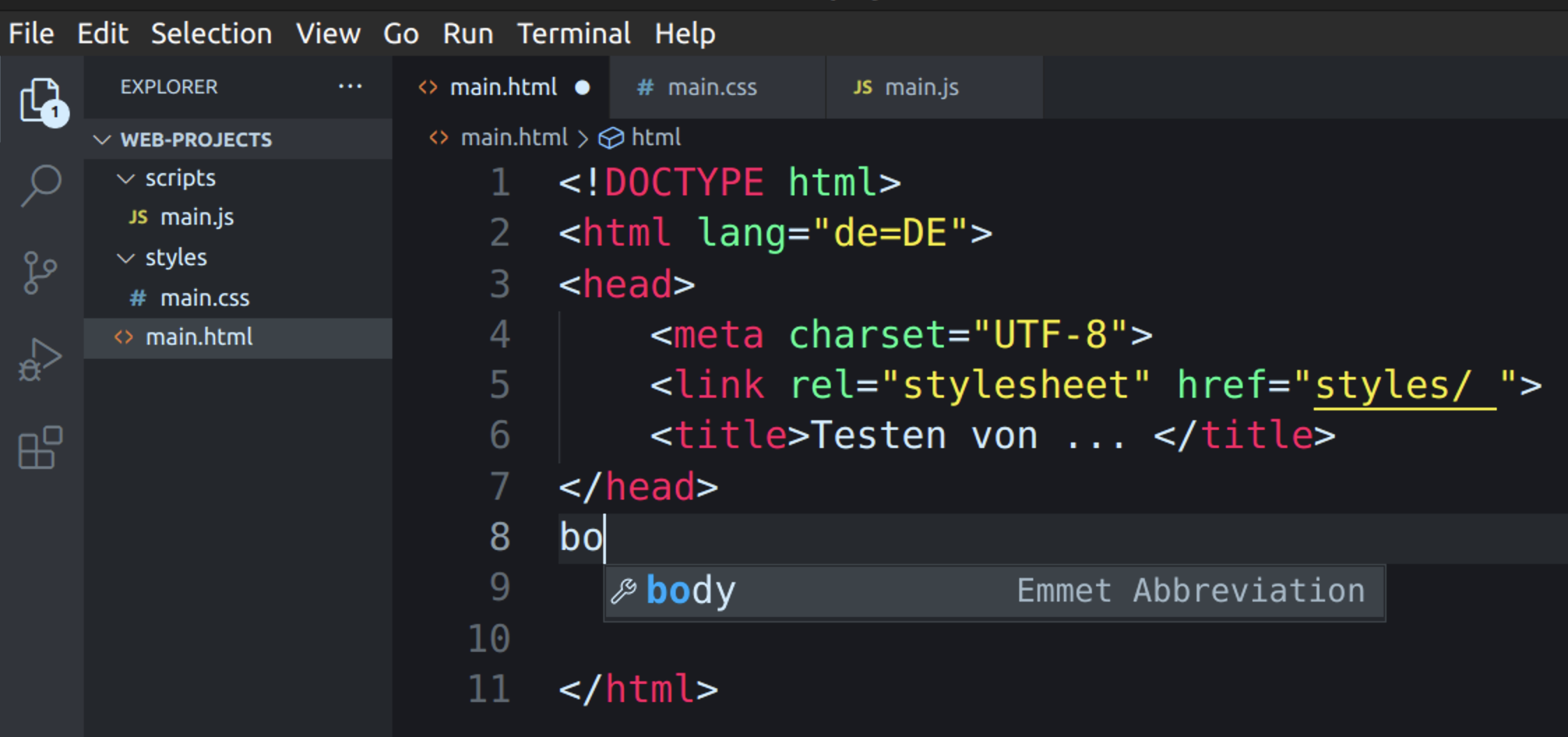The width and height of the screenshot is (1568, 737).
Task: Click the opening <head> tag on line 3
Action: [627, 284]
